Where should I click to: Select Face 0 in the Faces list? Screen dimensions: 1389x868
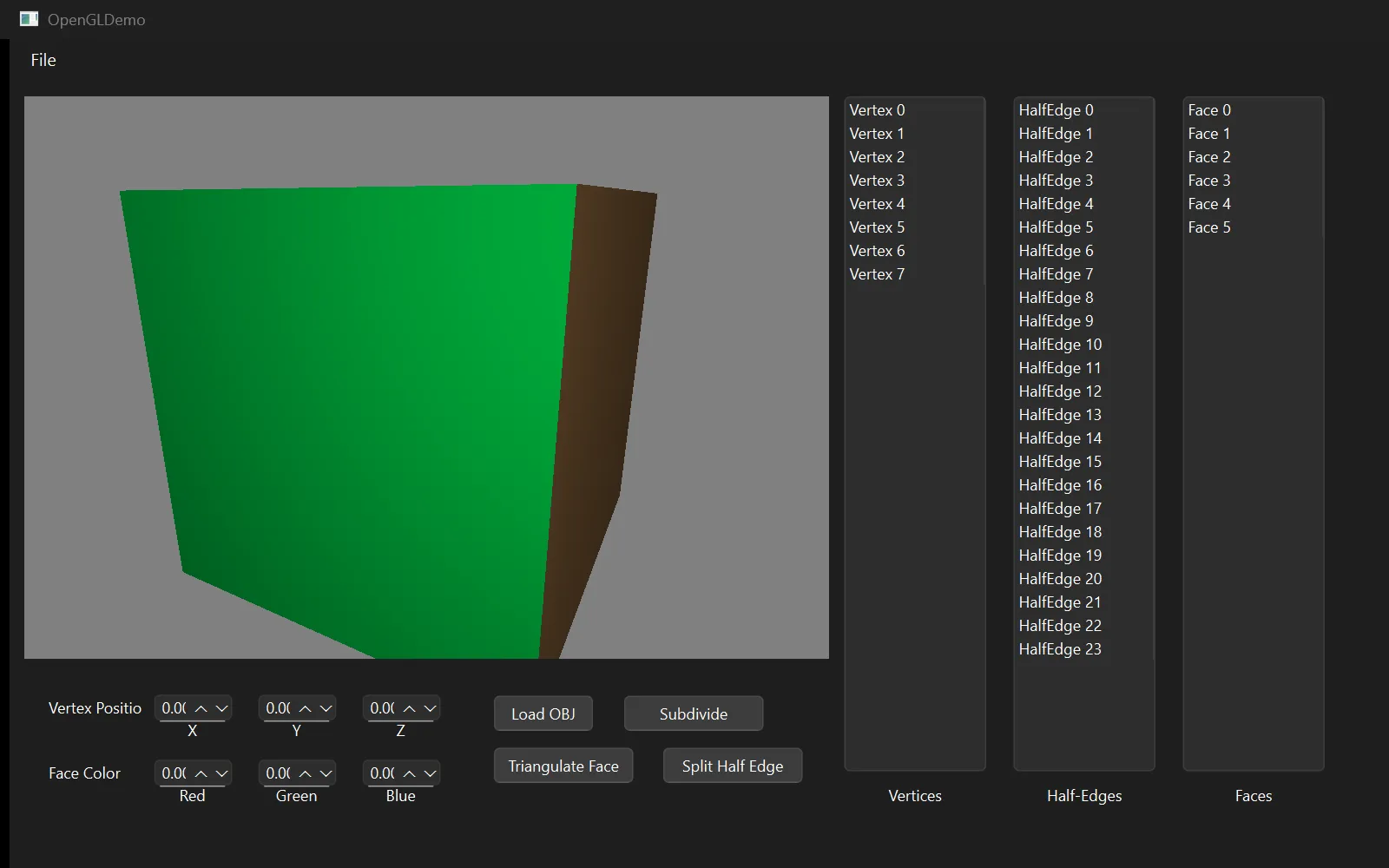(x=1253, y=110)
